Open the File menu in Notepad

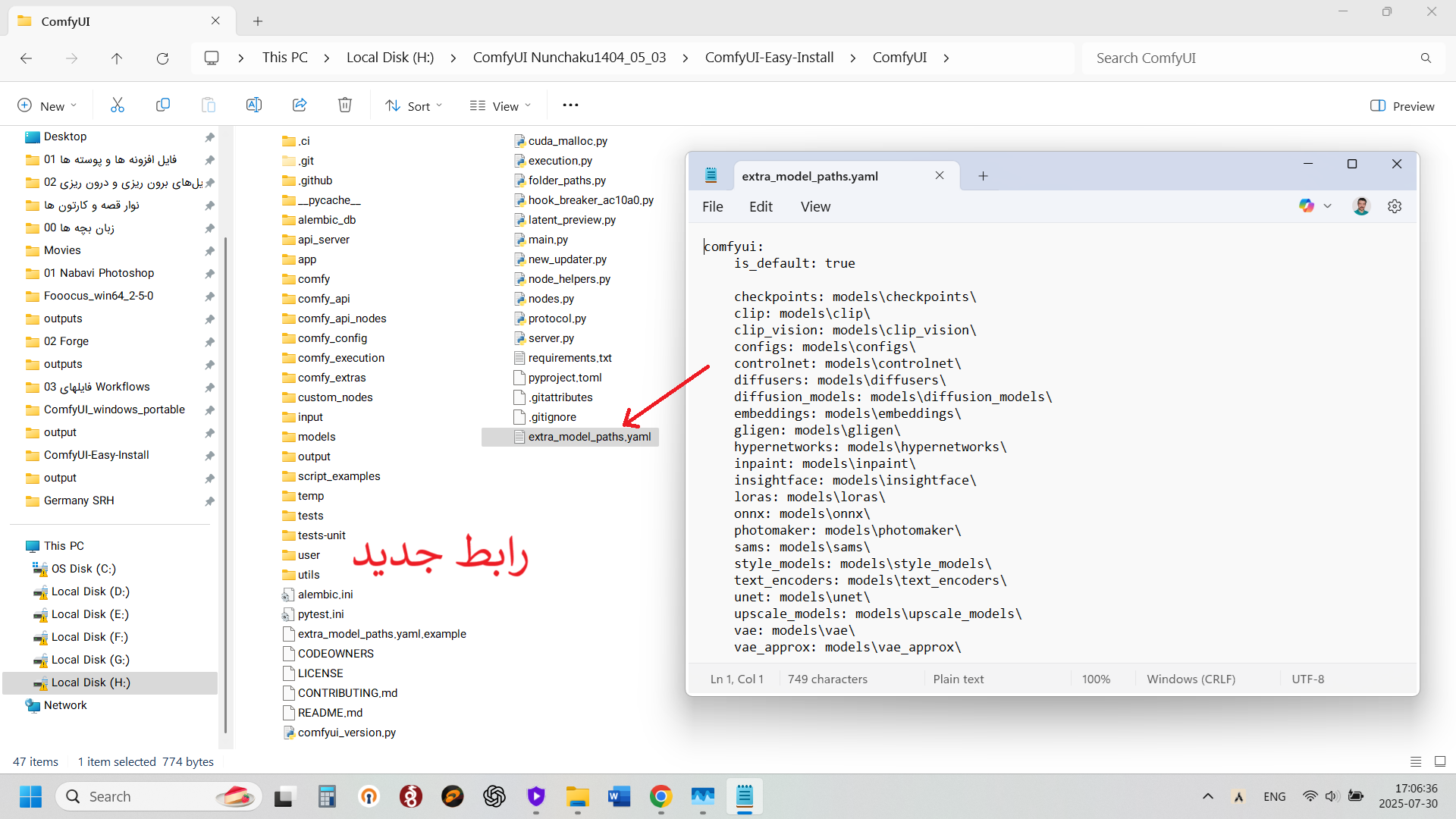[x=712, y=207]
